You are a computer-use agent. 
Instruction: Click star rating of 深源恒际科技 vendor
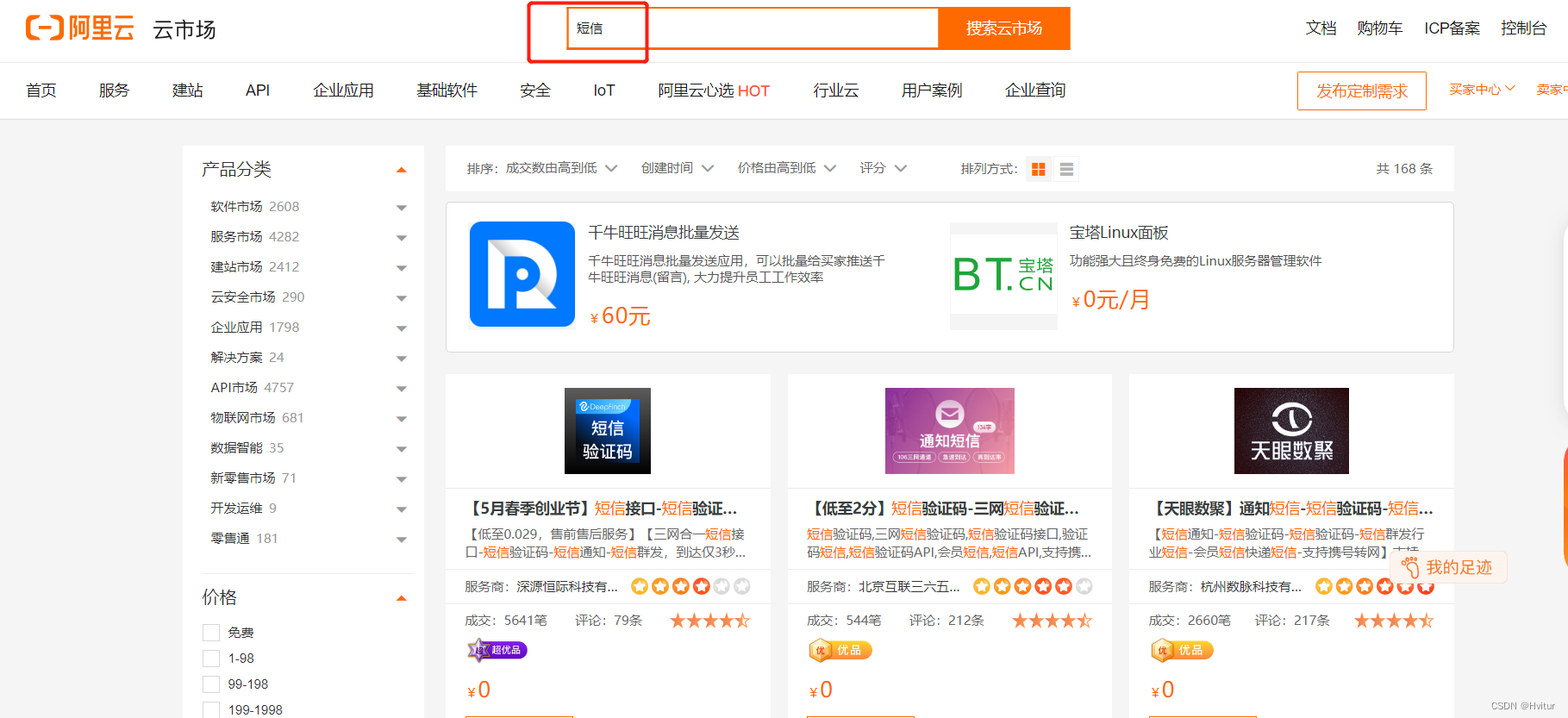pyautogui.click(x=690, y=587)
